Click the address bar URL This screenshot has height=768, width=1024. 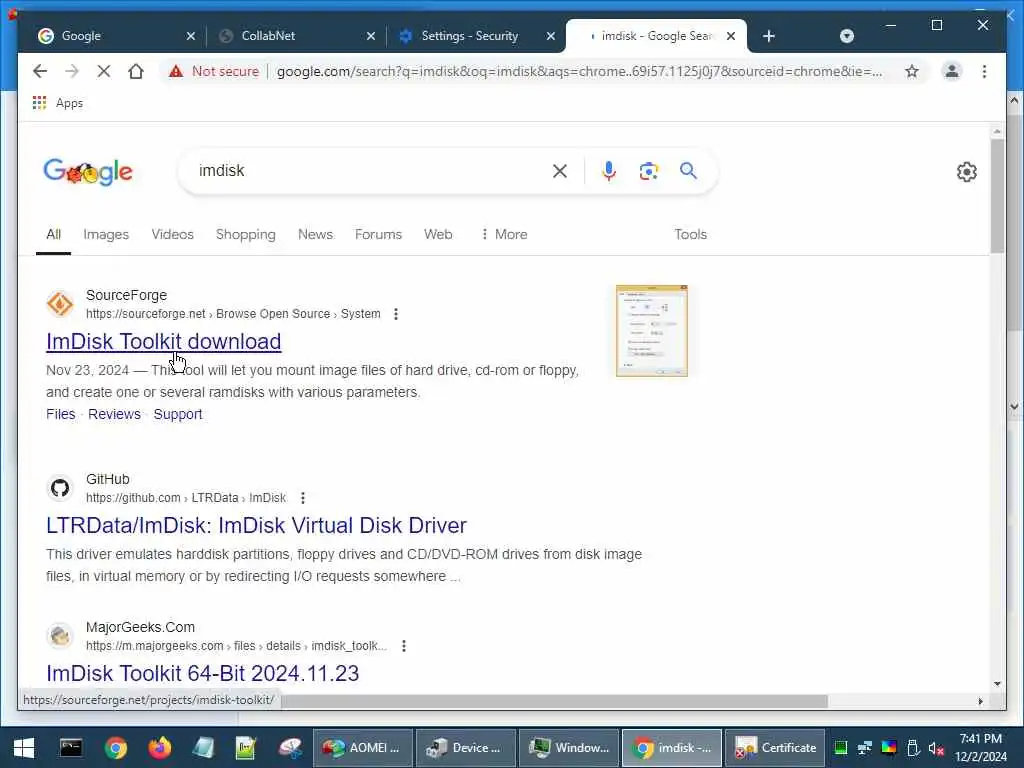tap(579, 71)
